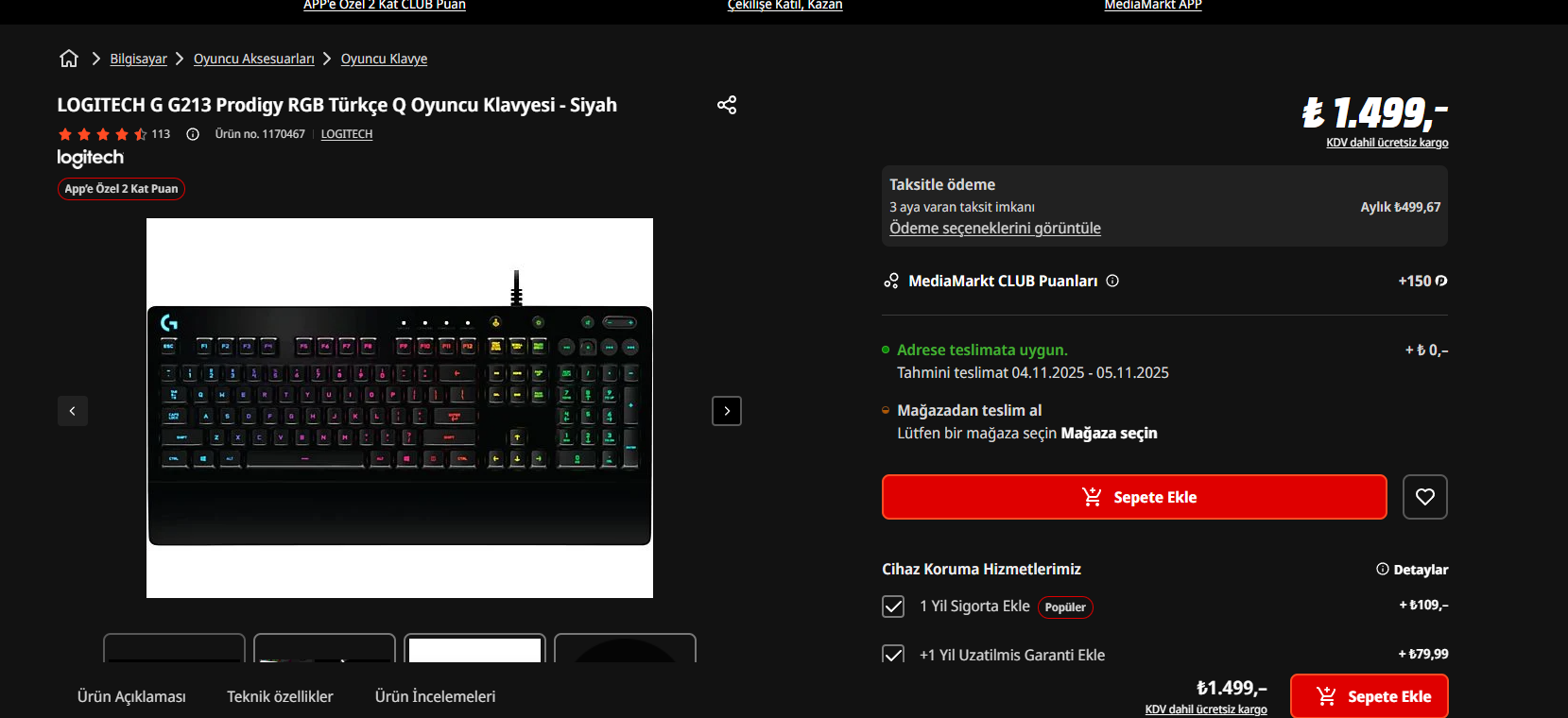Click the Logitech brand logo
Screen dimensions: 1568x718
[x=91, y=158]
